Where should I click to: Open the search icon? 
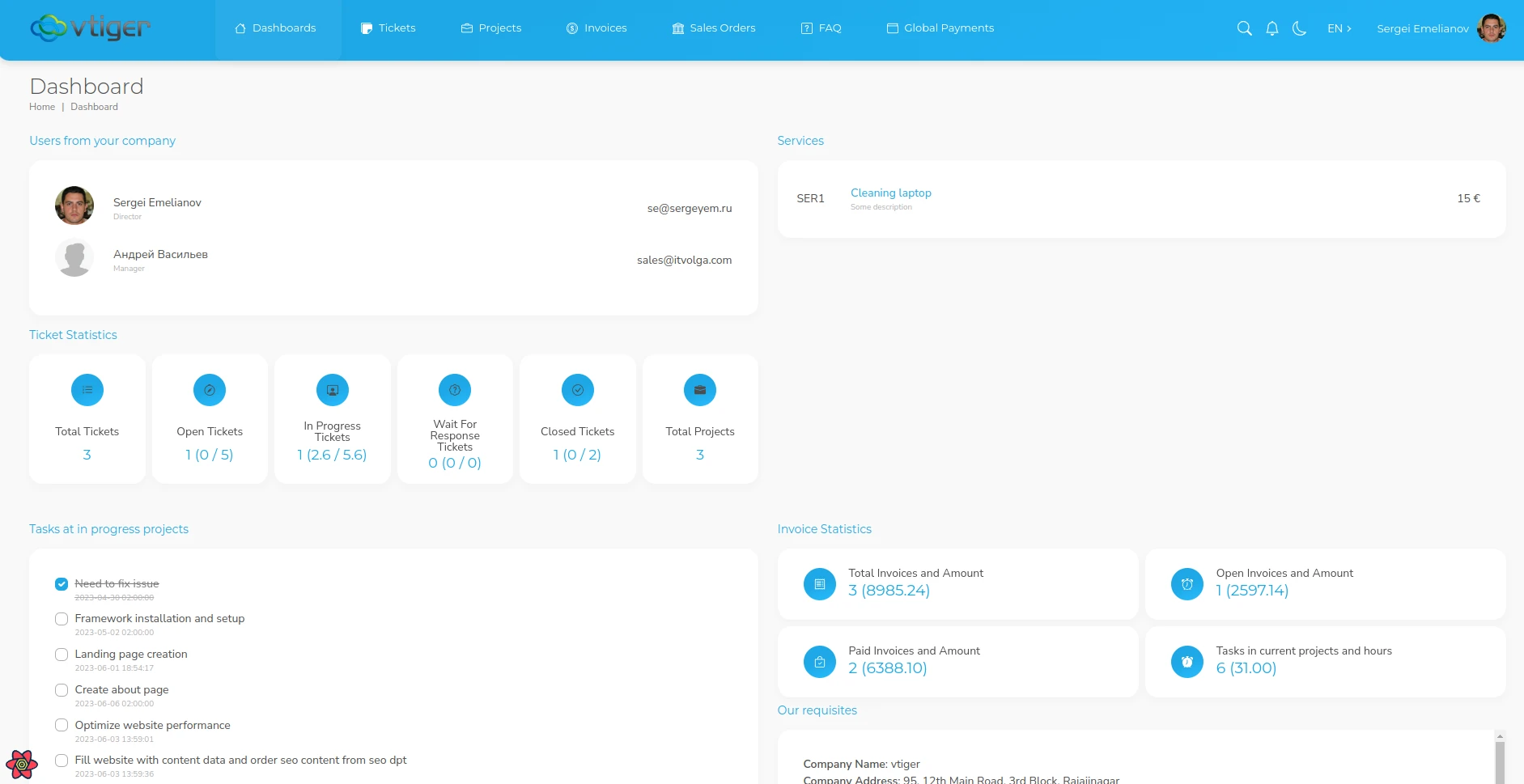pos(1244,28)
